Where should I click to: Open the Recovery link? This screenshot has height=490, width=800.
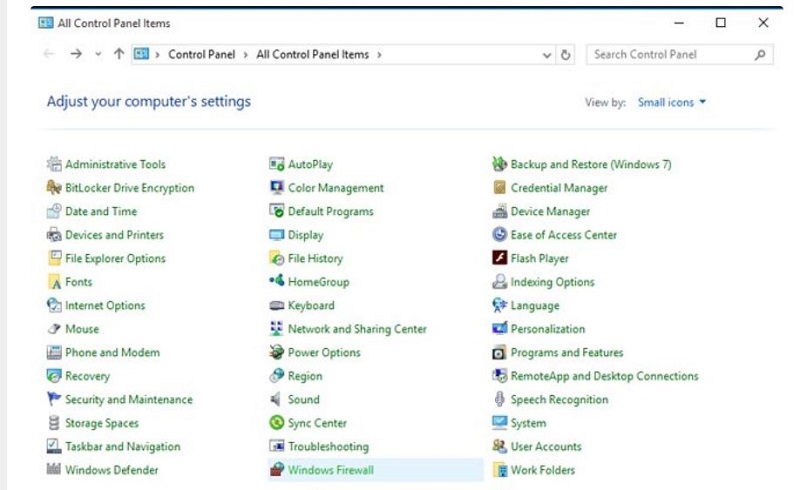(x=87, y=376)
